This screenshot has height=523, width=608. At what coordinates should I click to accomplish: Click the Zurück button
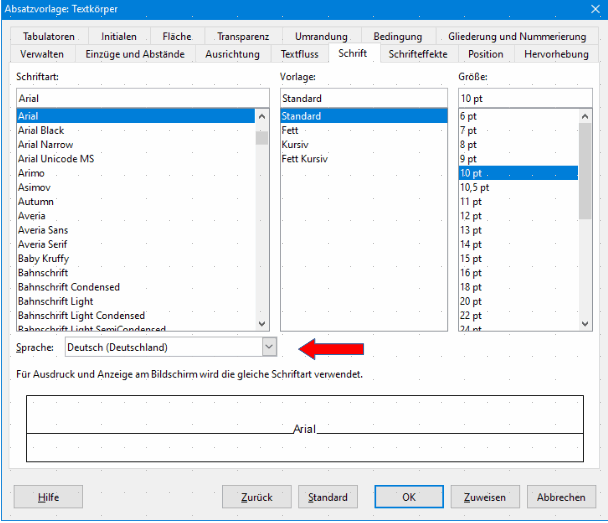257,497
